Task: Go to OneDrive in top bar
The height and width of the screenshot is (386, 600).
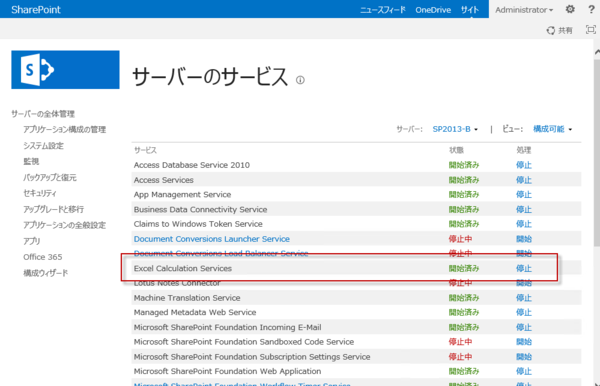Action: (433, 10)
